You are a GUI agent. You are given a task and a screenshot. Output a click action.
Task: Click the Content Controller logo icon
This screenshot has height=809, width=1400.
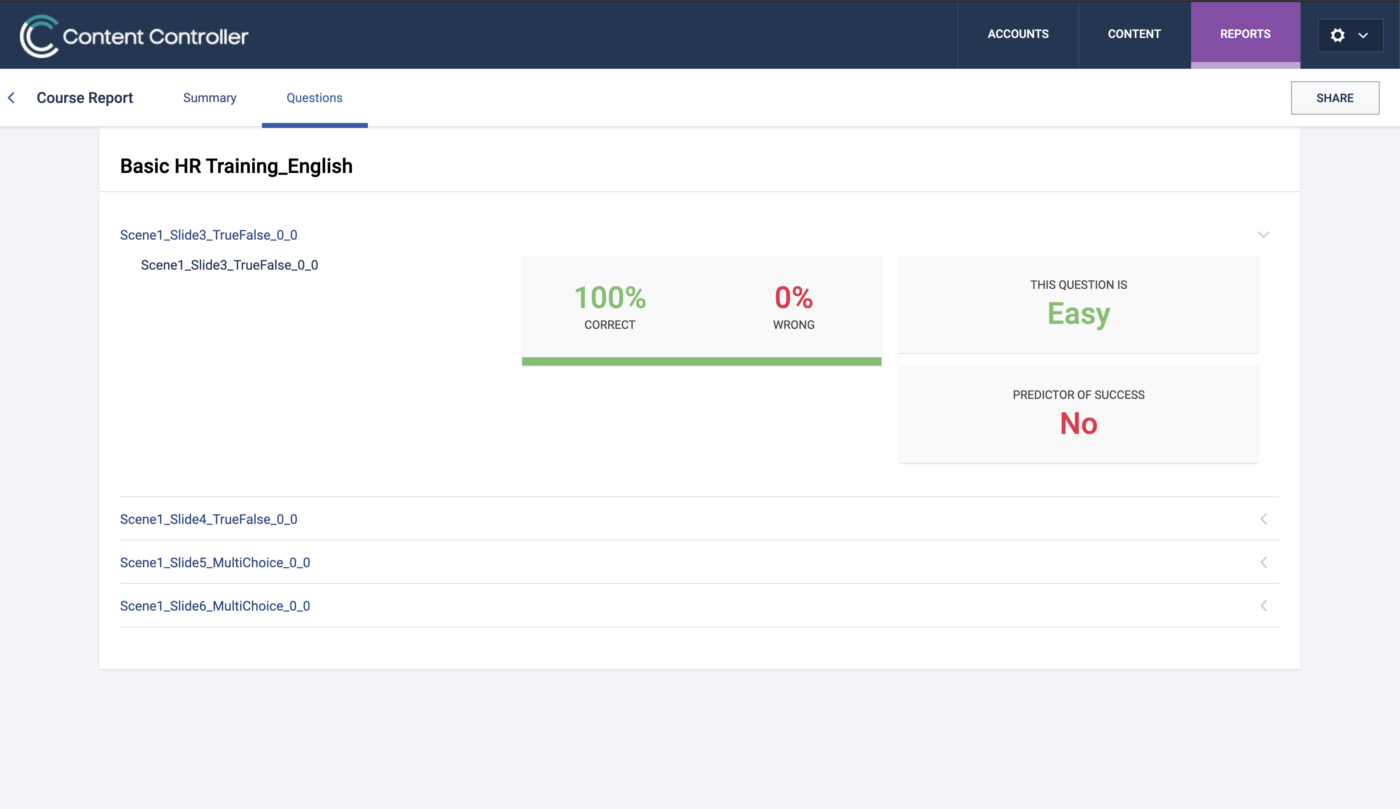pos(39,36)
